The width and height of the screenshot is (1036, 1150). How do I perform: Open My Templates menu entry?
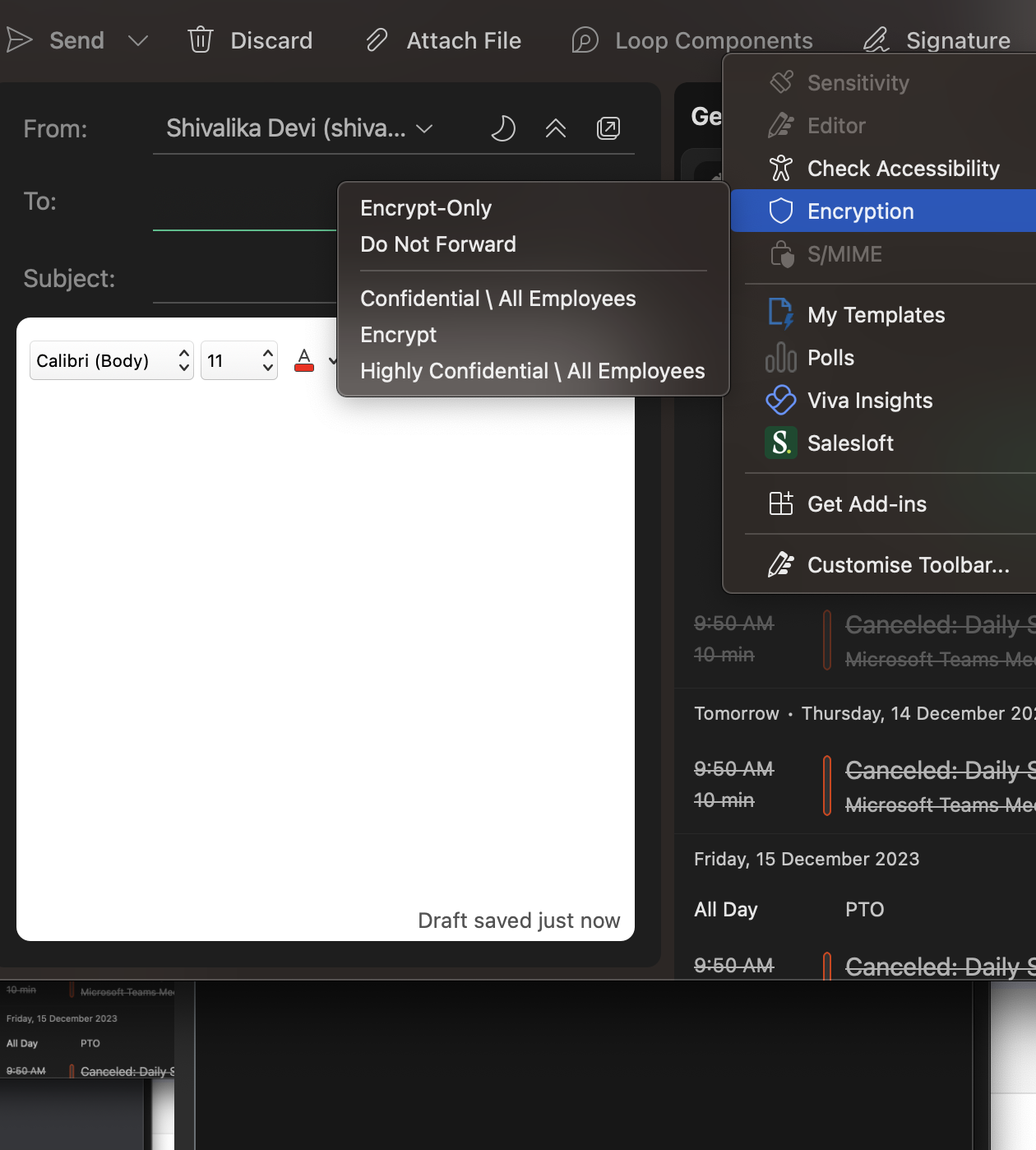coord(876,315)
